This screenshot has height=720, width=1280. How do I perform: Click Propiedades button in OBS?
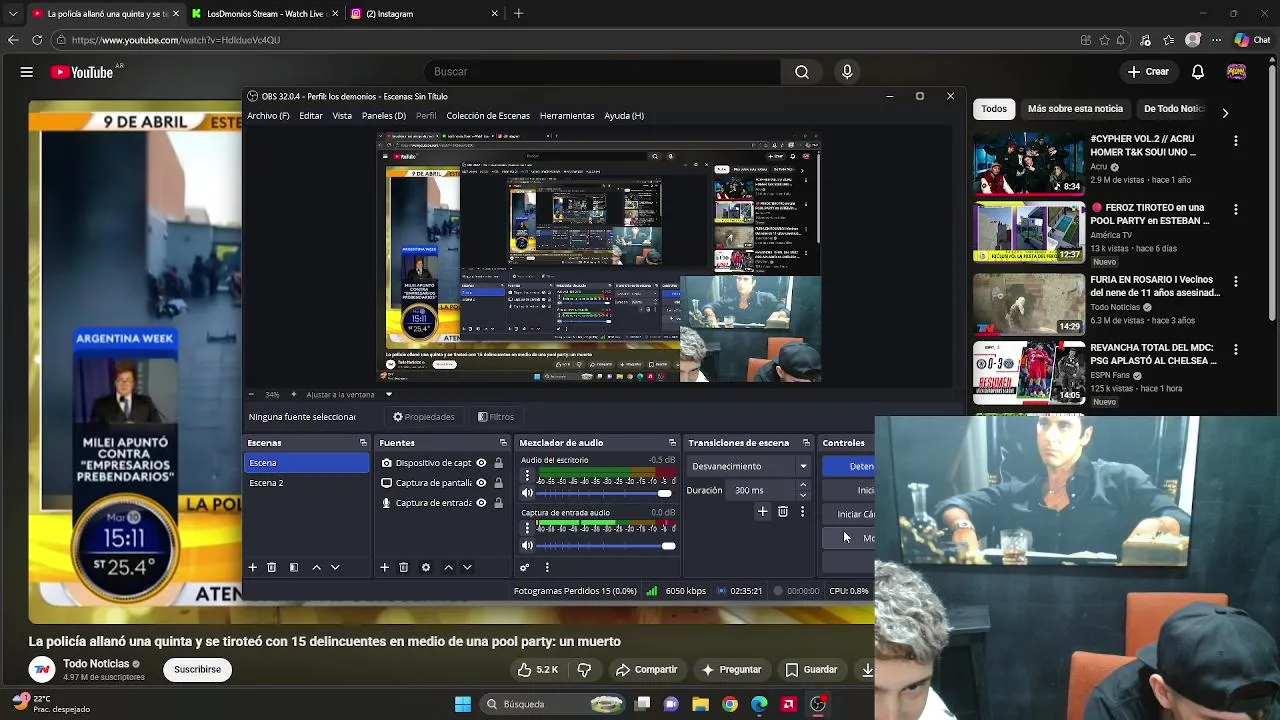point(424,417)
